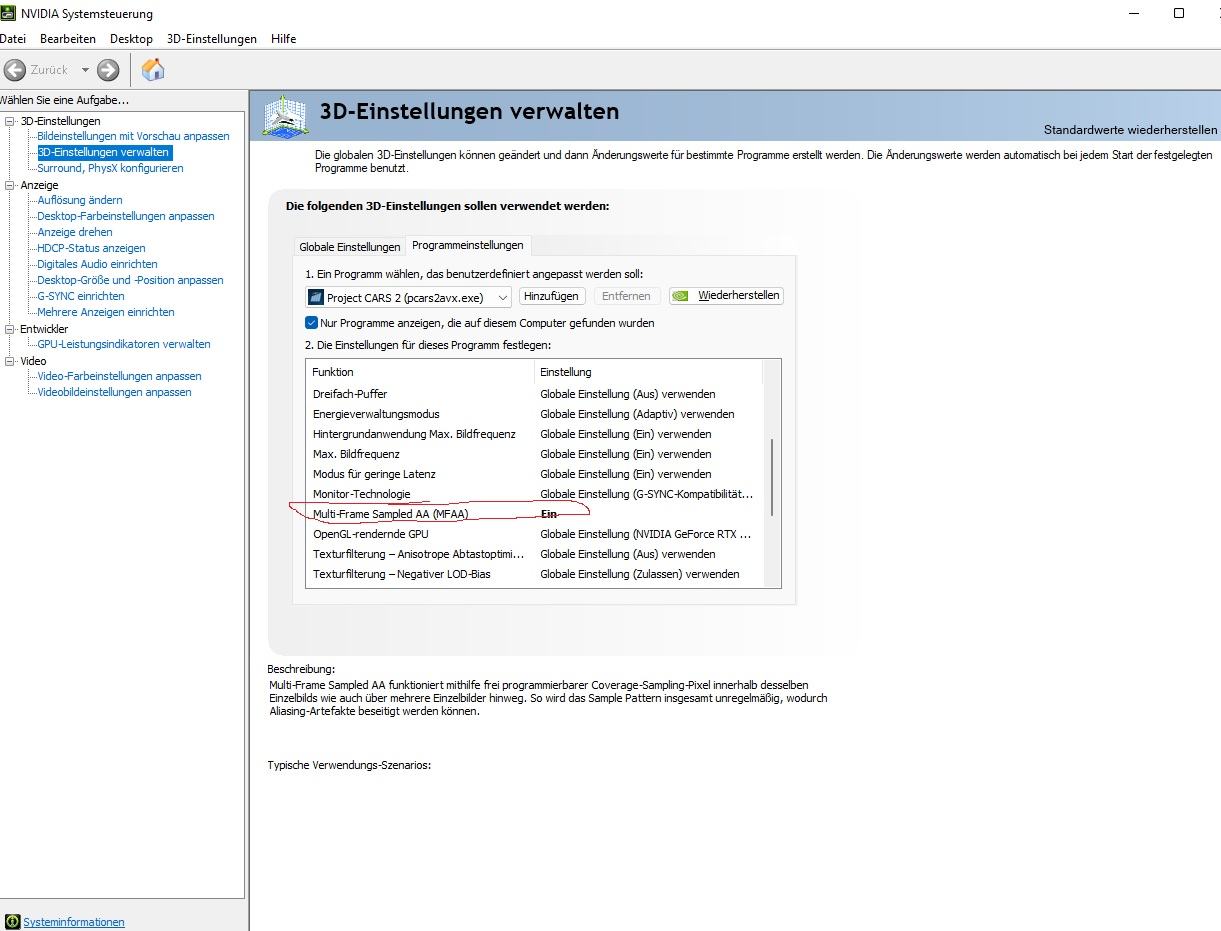The width and height of the screenshot is (1221, 931).
Task: Open Auflösung ändern
Action: 80,200
